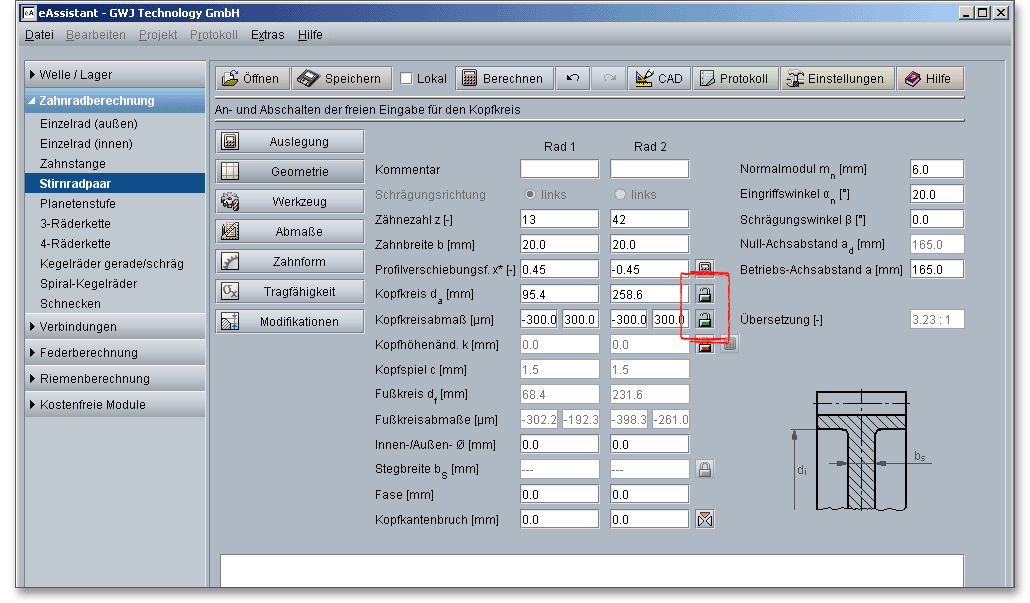The width and height of the screenshot is (1030, 603).
Task: Click the Kopfhöhenänderung red lock icon
Action: [704, 345]
